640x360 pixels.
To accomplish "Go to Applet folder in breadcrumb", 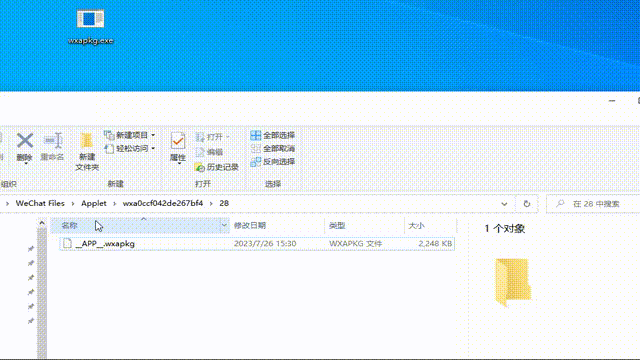I will point(93,203).
